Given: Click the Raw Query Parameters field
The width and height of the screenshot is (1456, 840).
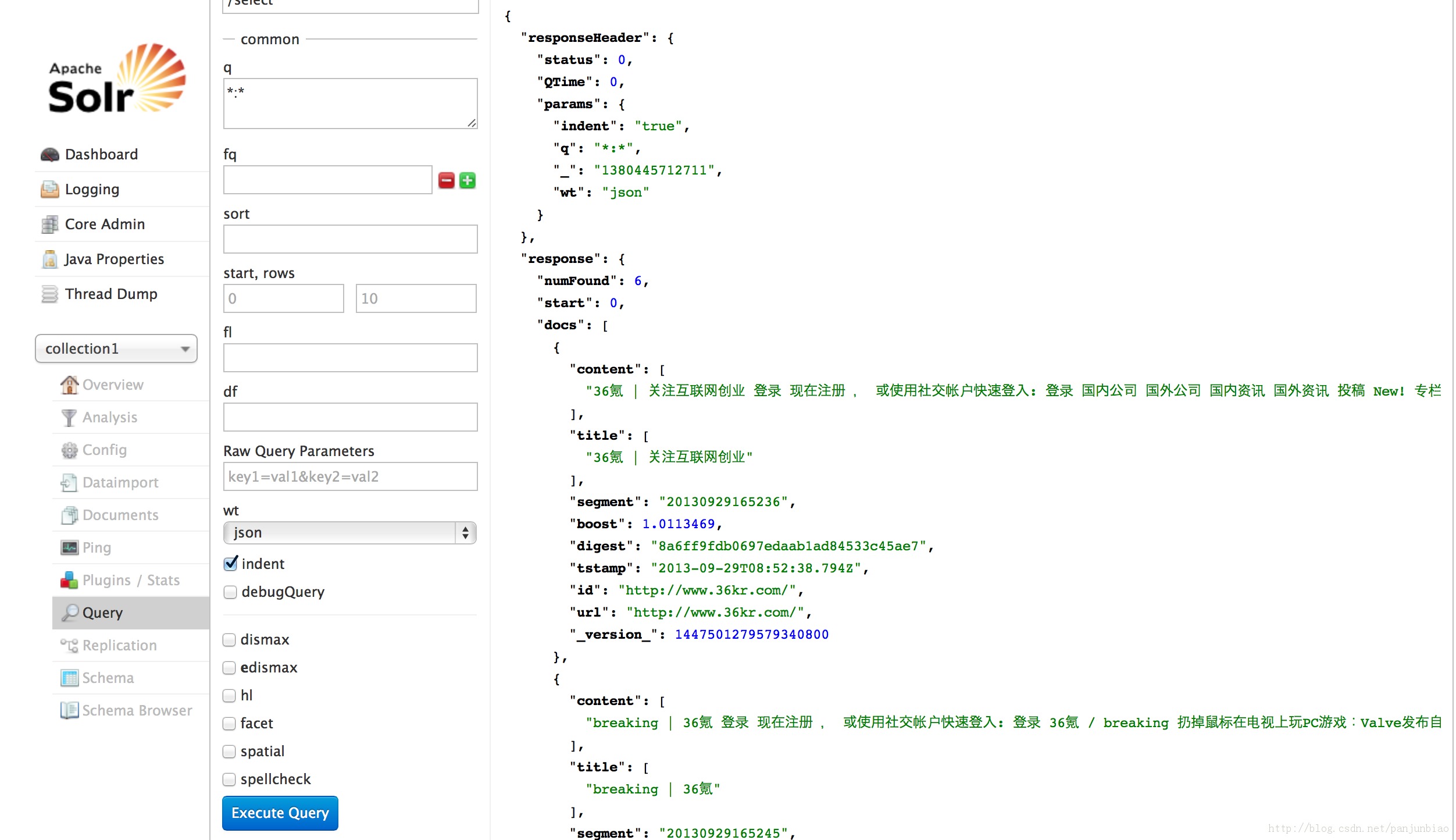Looking at the screenshot, I should click(x=350, y=476).
